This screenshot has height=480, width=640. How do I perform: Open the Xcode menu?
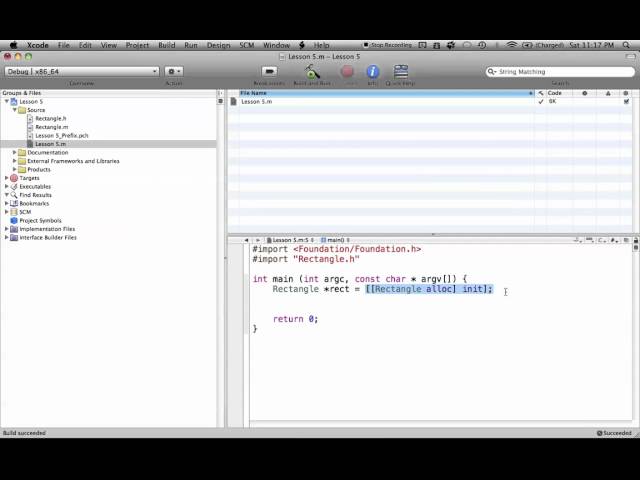click(x=38, y=45)
